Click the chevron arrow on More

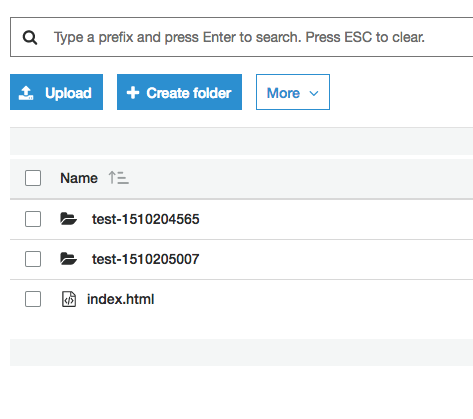click(314, 93)
